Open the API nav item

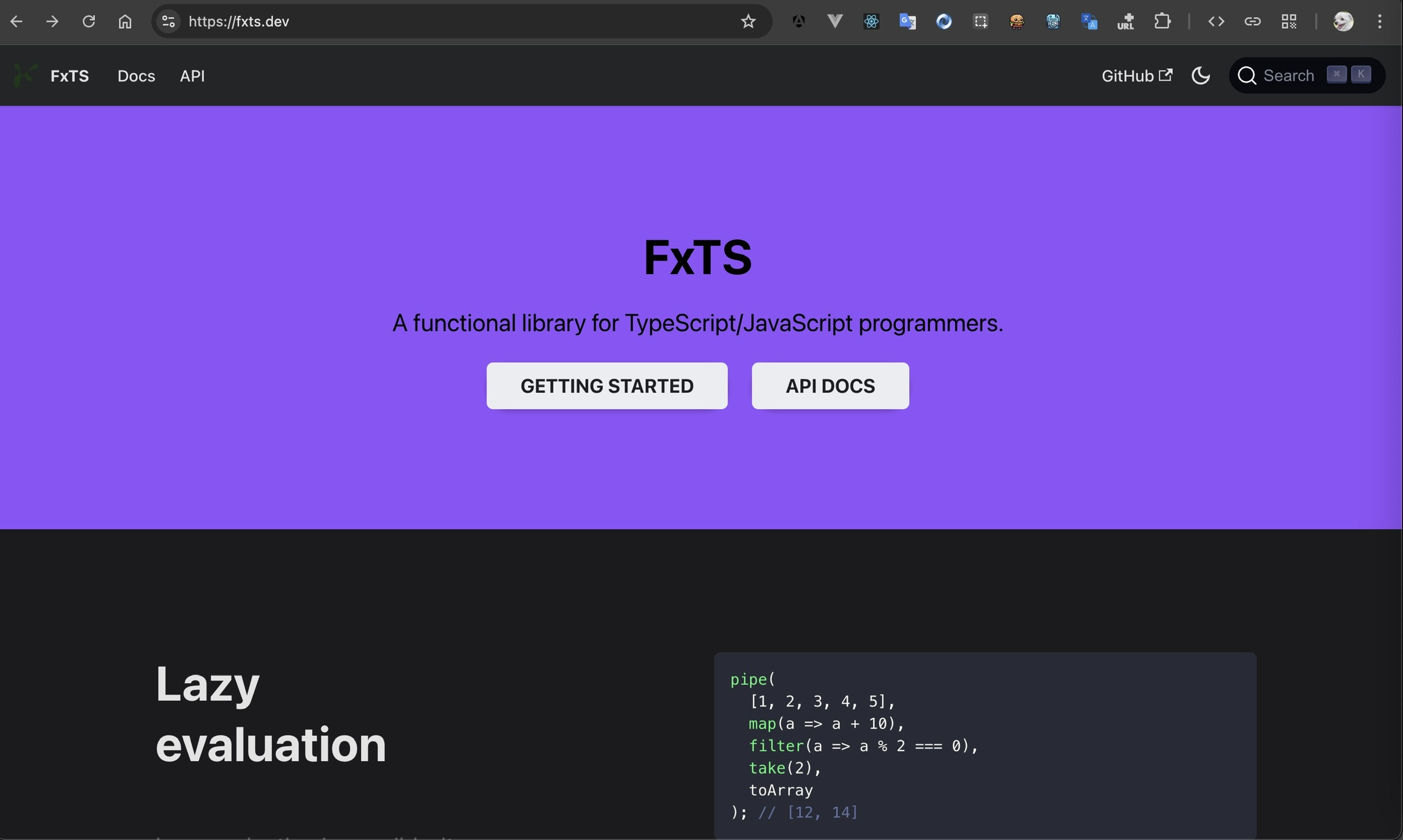coord(192,76)
